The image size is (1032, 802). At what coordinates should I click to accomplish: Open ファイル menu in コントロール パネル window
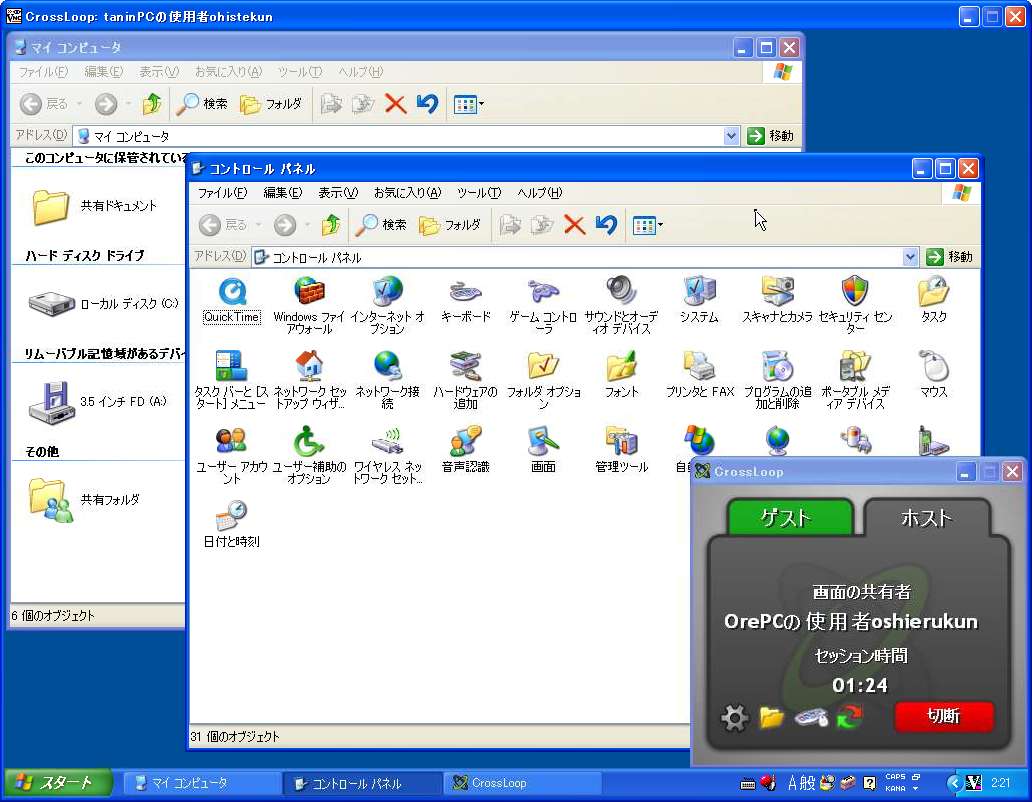click(222, 193)
